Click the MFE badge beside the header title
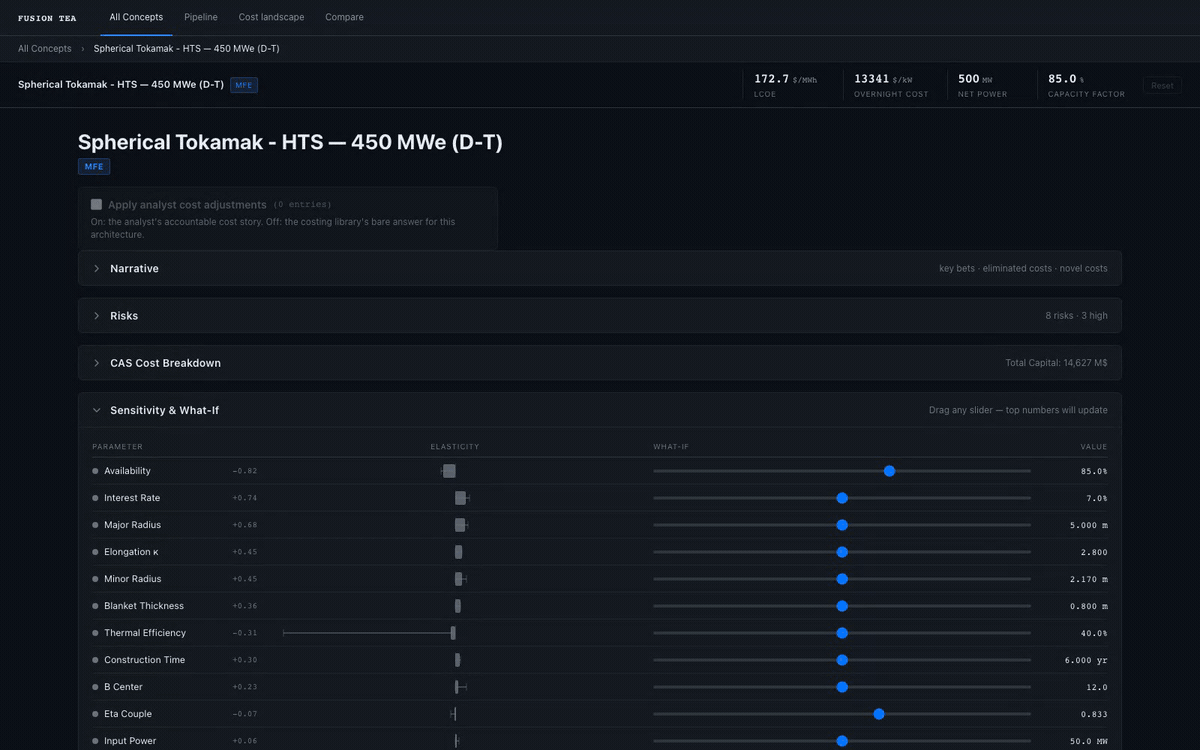 244,85
